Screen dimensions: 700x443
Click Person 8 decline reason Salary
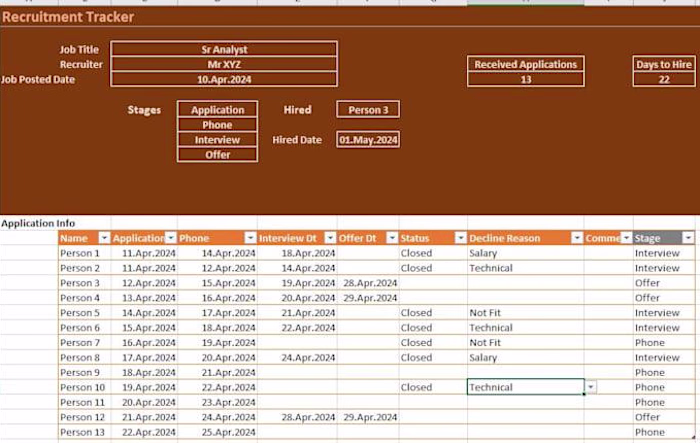(525, 357)
